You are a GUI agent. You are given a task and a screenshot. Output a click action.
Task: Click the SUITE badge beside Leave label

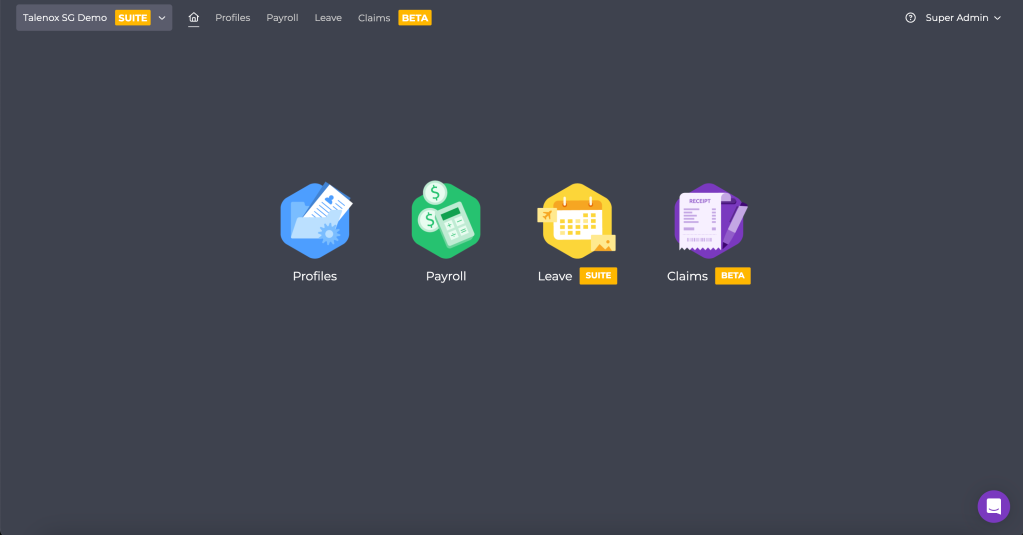point(598,276)
